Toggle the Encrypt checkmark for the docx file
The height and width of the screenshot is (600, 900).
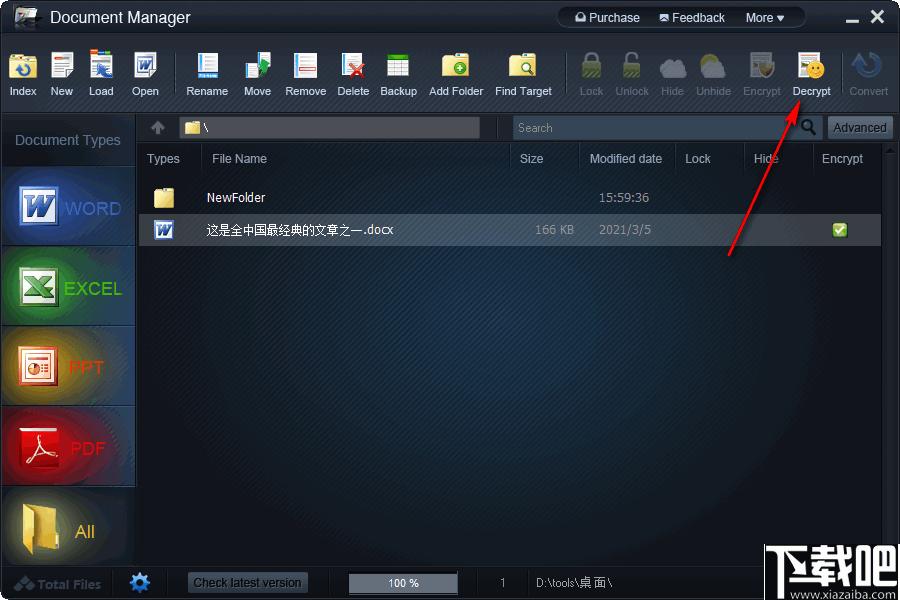[840, 230]
